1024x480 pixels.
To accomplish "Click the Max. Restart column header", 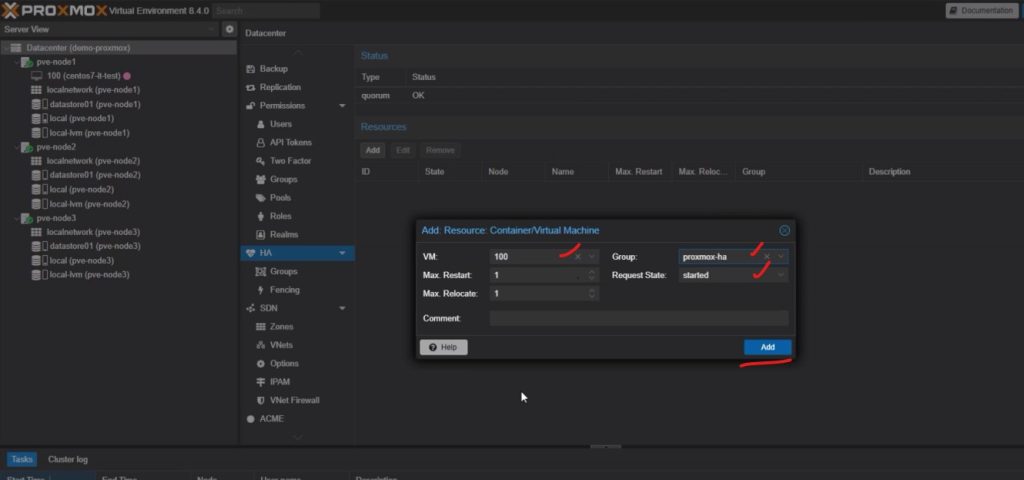I will pos(639,172).
